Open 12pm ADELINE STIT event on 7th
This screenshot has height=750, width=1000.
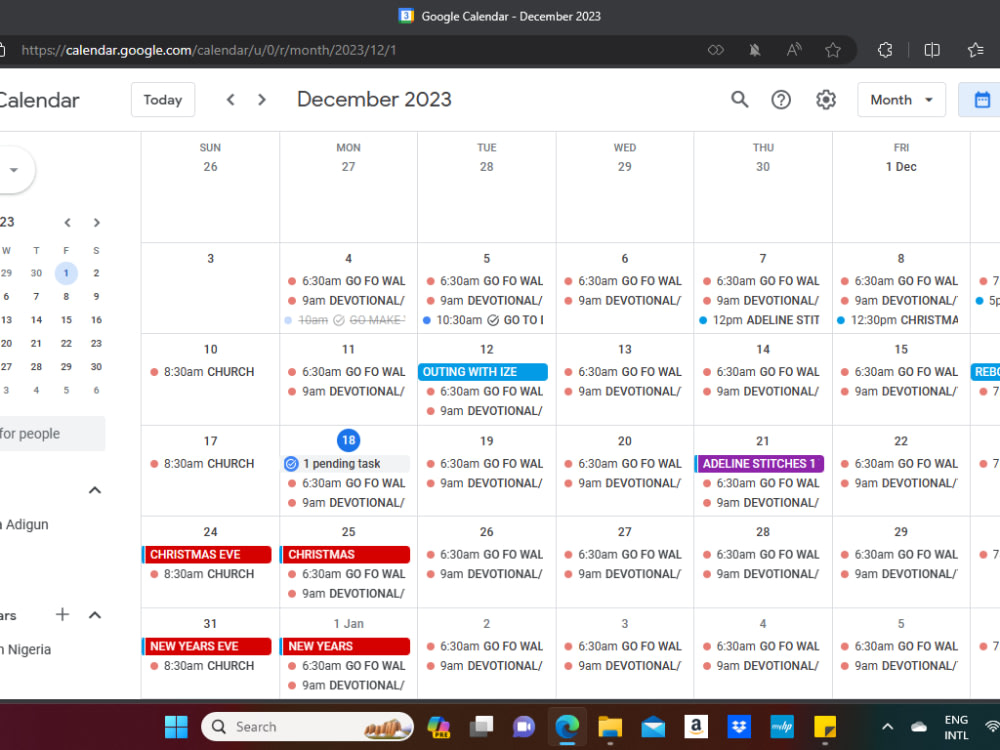pyautogui.click(x=760, y=320)
